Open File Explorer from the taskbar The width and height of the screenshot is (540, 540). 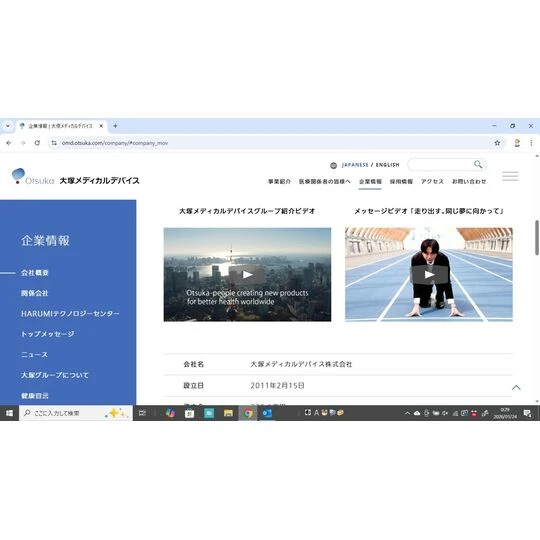(x=228, y=413)
